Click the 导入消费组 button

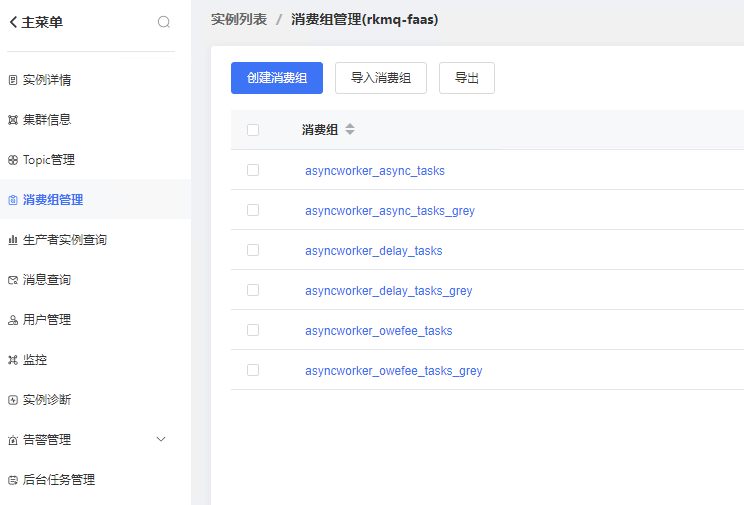tap(381, 78)
